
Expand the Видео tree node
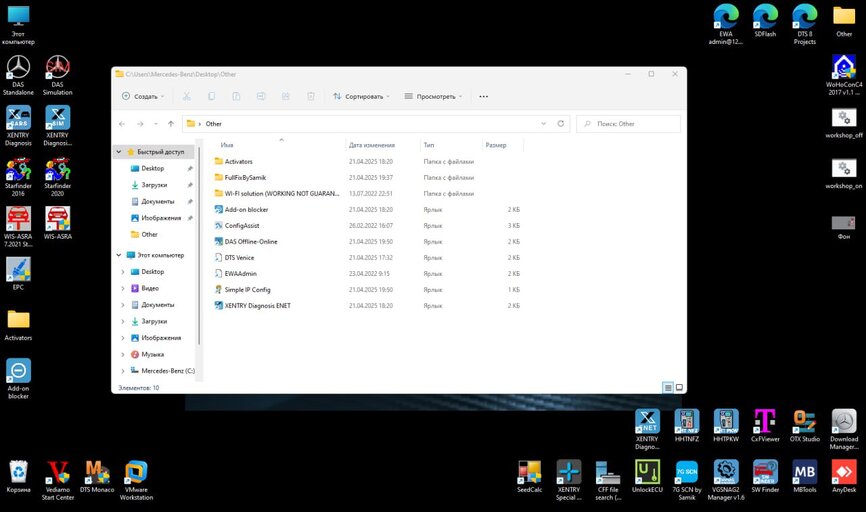point(123,288)
